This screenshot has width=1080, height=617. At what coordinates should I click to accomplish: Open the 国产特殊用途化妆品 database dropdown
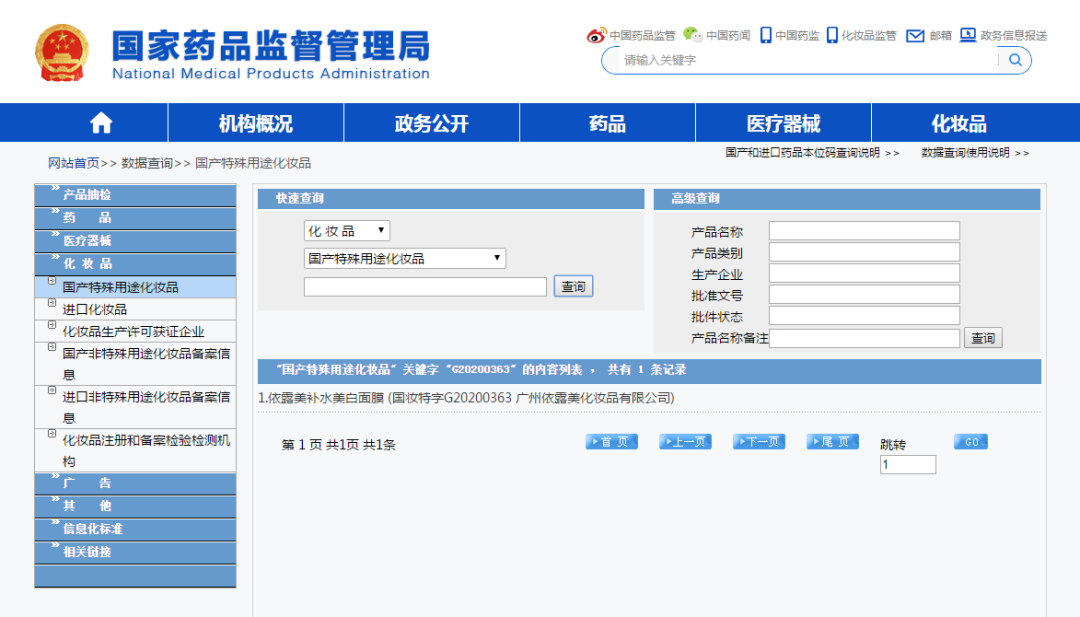tap(404, 259)
